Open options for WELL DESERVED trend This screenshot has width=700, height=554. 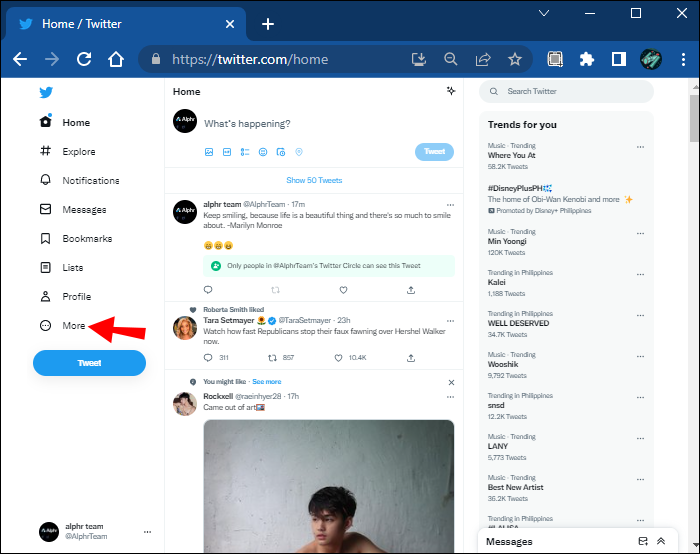tap(640, 315)
